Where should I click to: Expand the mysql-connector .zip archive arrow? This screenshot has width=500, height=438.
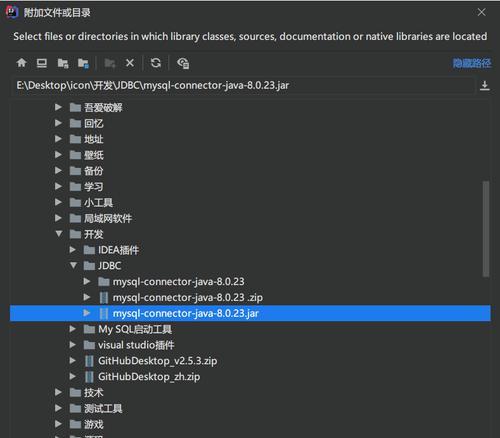tap(87, 297)
